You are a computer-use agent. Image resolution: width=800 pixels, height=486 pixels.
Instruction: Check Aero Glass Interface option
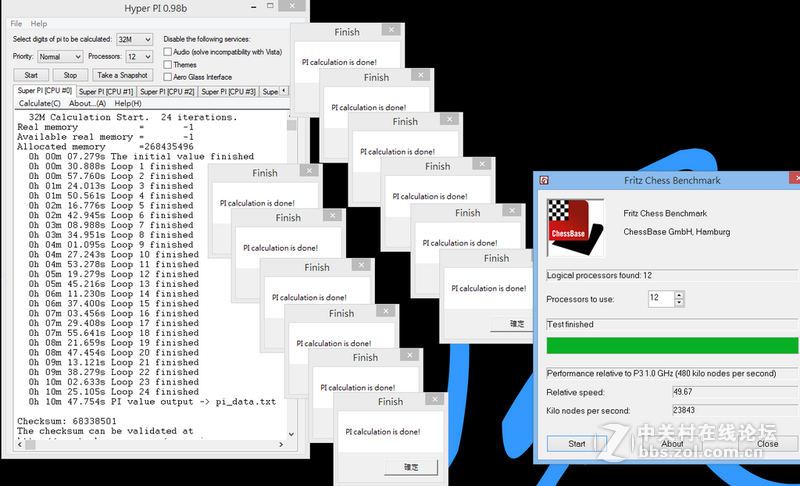[x=167, y=76]
